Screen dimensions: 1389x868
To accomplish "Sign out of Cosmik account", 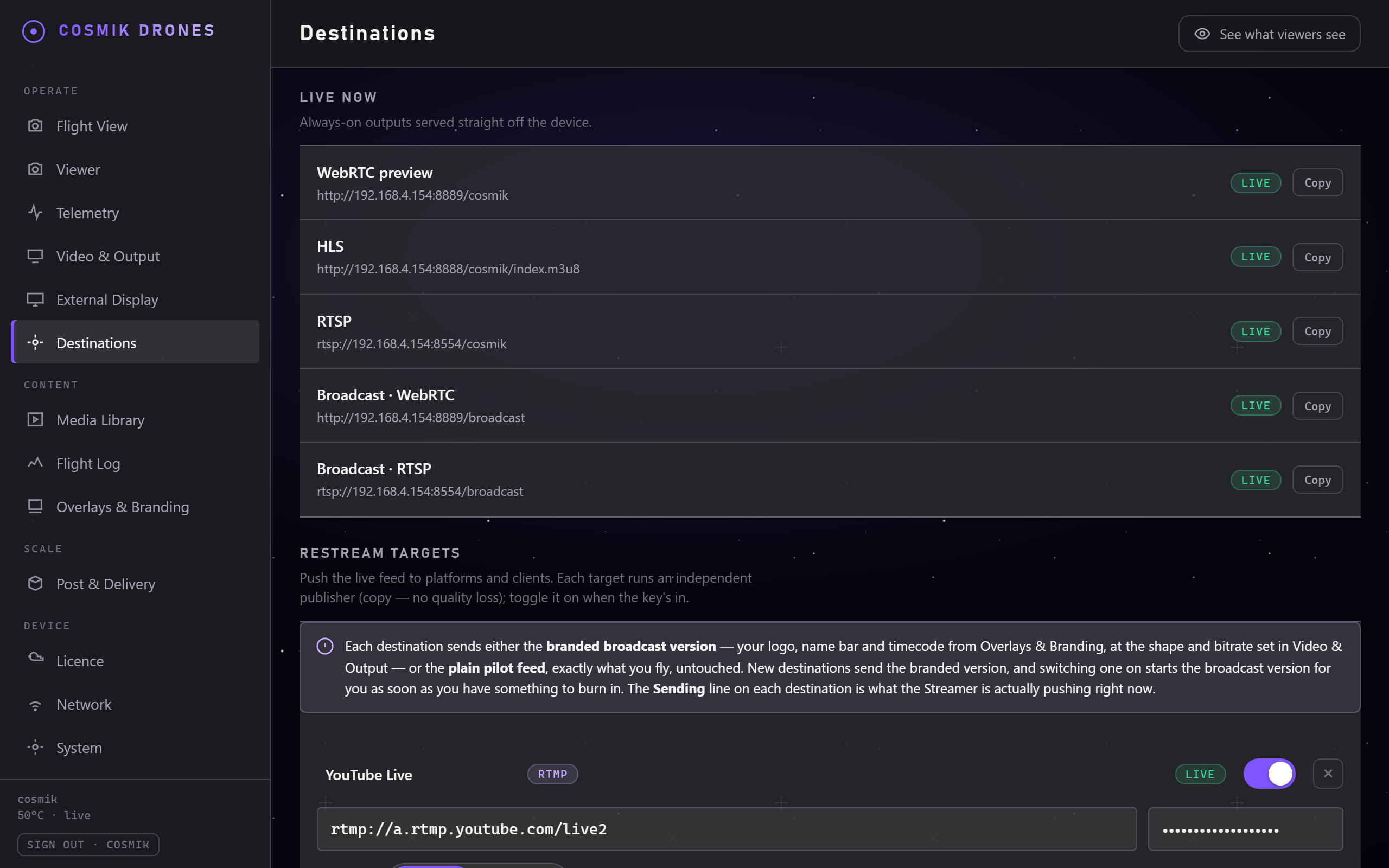I will [x=88, y=845].
